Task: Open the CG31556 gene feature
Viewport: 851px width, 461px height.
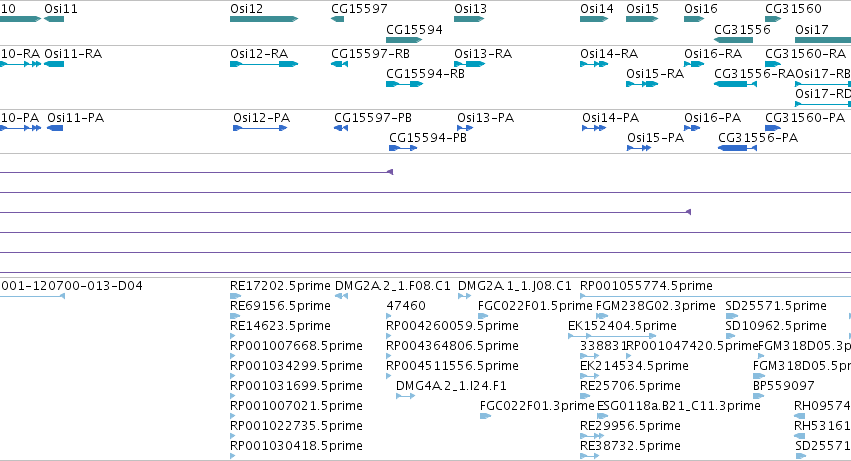Action: pos(733,40)
